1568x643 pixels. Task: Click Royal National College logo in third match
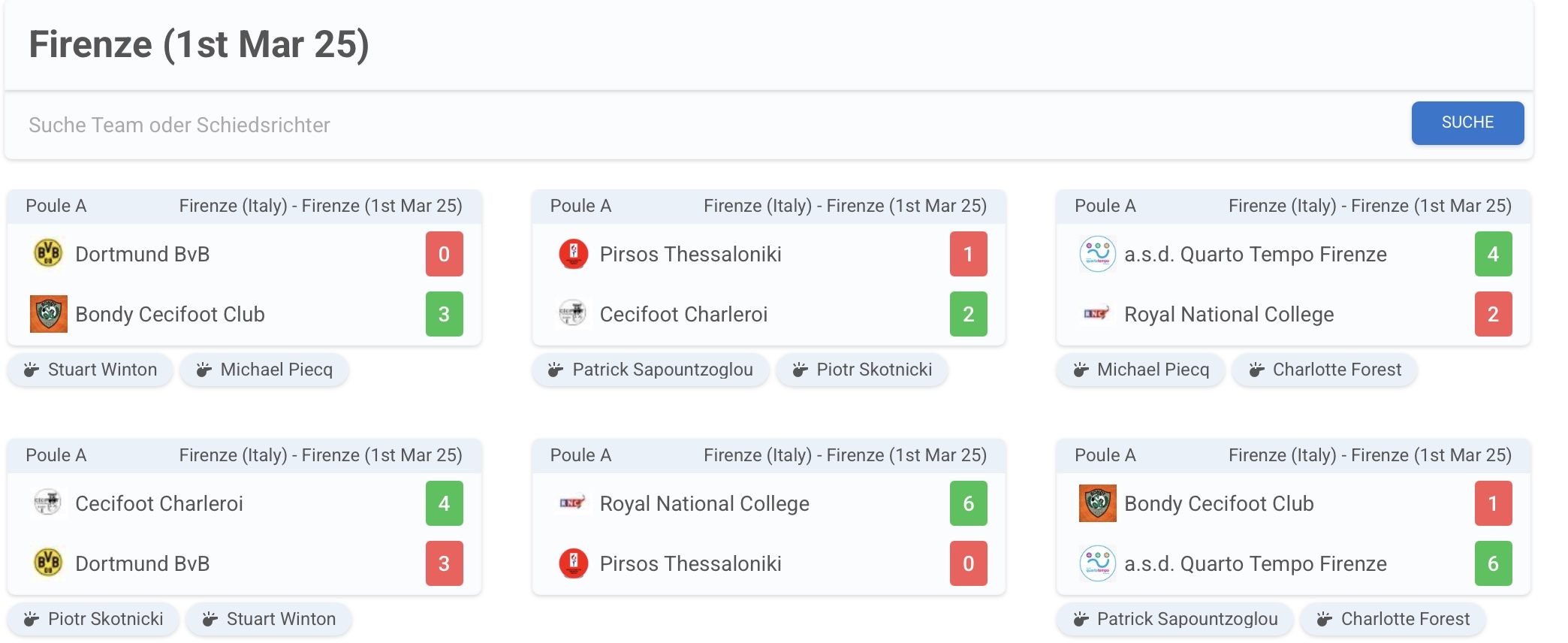tap(1096, 313)
